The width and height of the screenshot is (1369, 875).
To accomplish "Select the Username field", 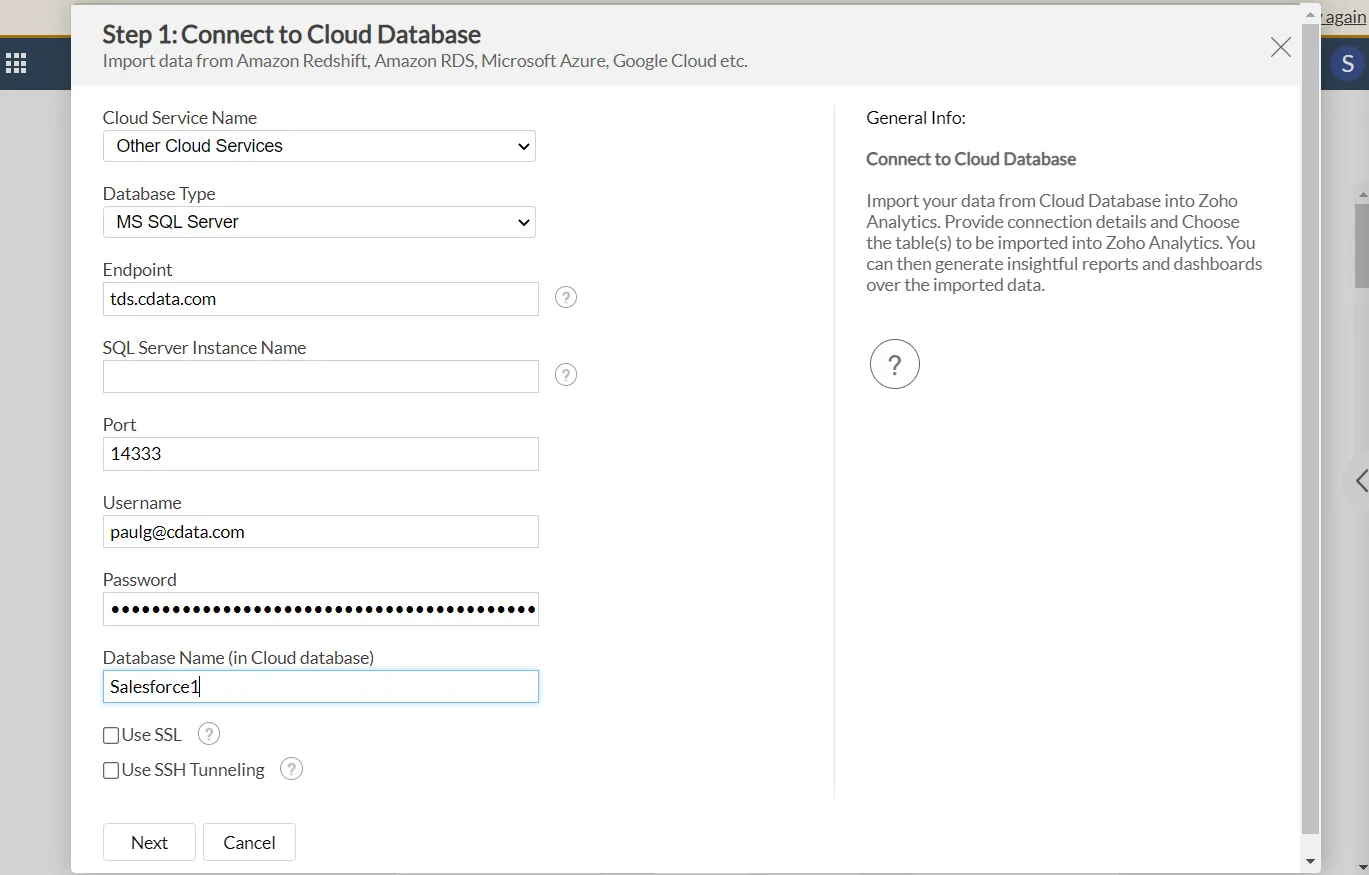I will [320, 531].
